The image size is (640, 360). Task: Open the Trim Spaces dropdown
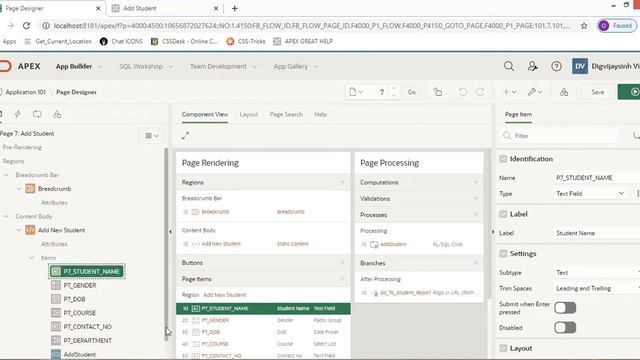pos(597,288)
